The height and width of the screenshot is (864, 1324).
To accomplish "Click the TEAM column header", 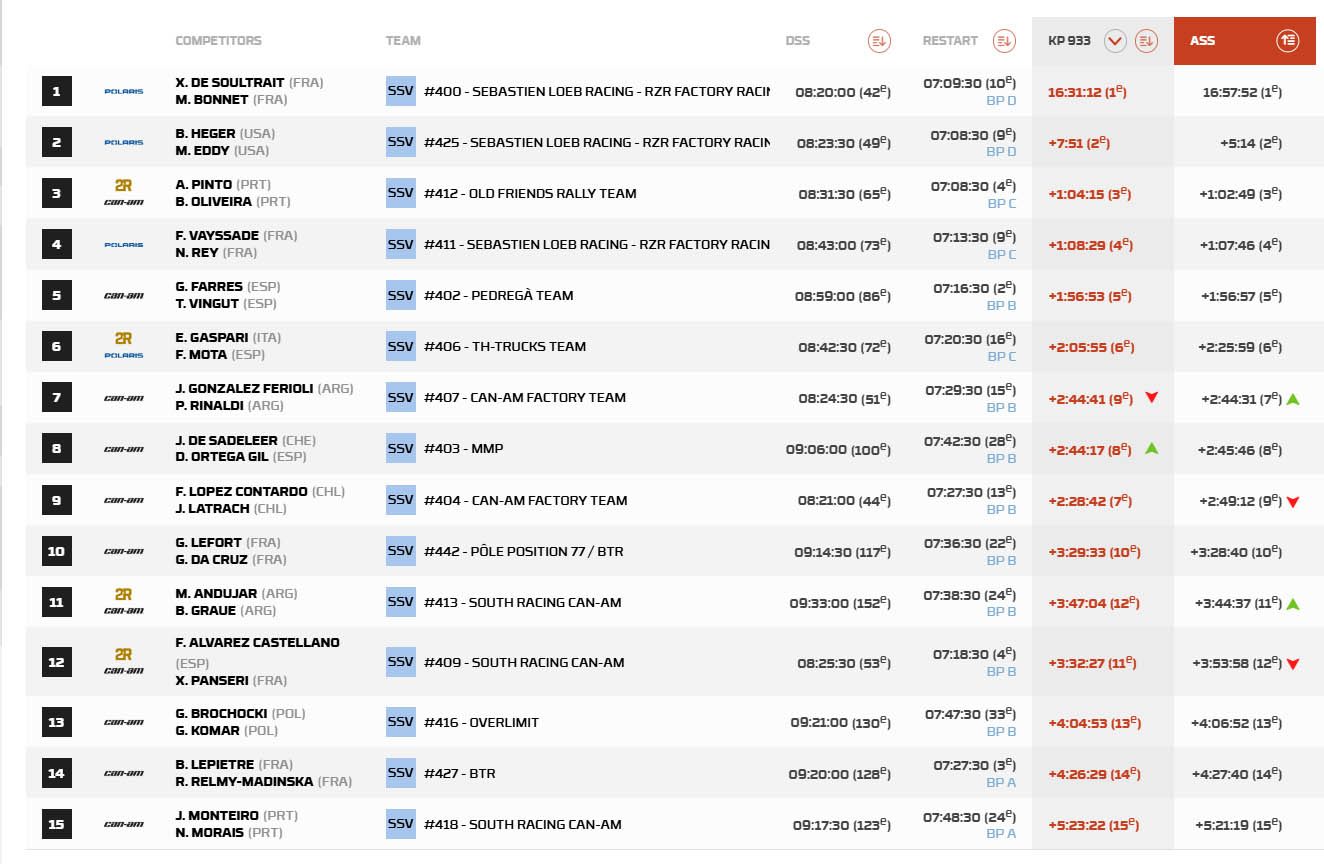I will [403, 41].
